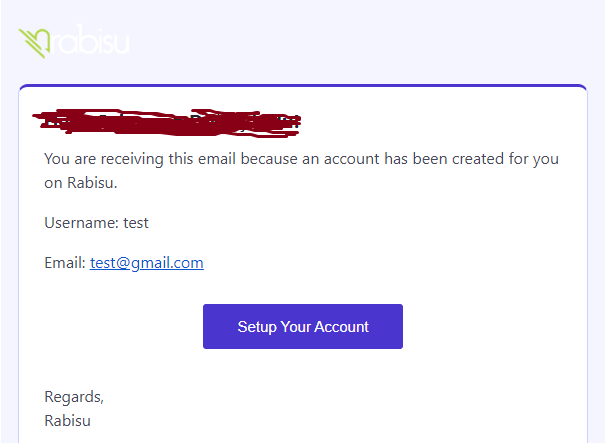Screen dimensions: 610x443
Task: Click the word "Setup" on the purple button
Action: tap(257, 327)
